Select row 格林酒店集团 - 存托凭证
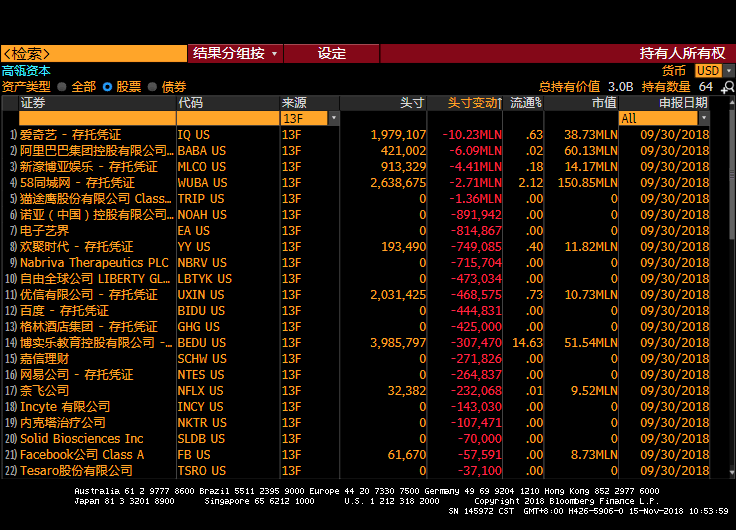This screenshot has width=736, height=530. [356, 327]
